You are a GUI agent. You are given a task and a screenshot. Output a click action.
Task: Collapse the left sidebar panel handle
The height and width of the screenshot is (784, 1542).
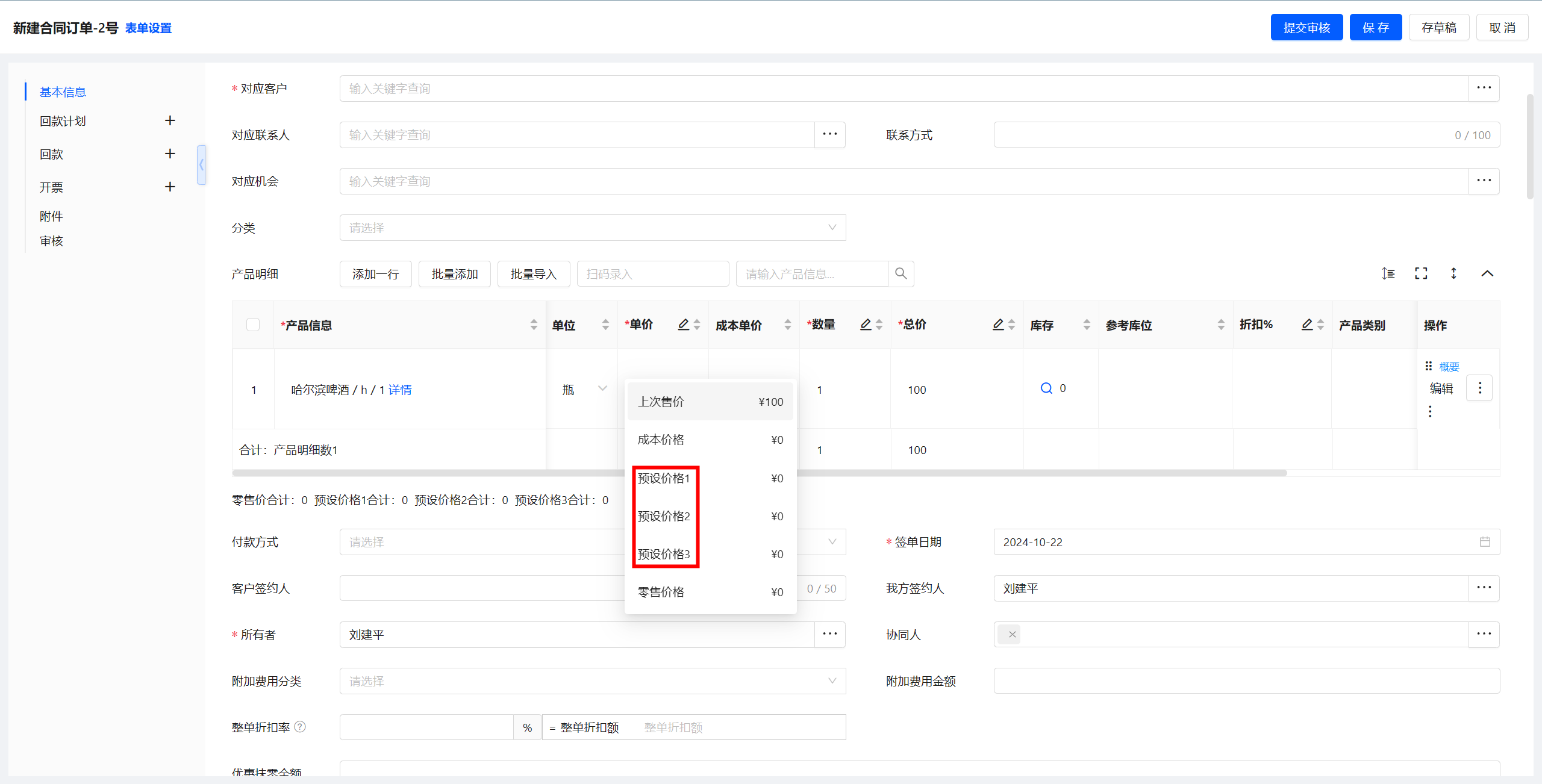pyautogui.click(x=201, y=164)
